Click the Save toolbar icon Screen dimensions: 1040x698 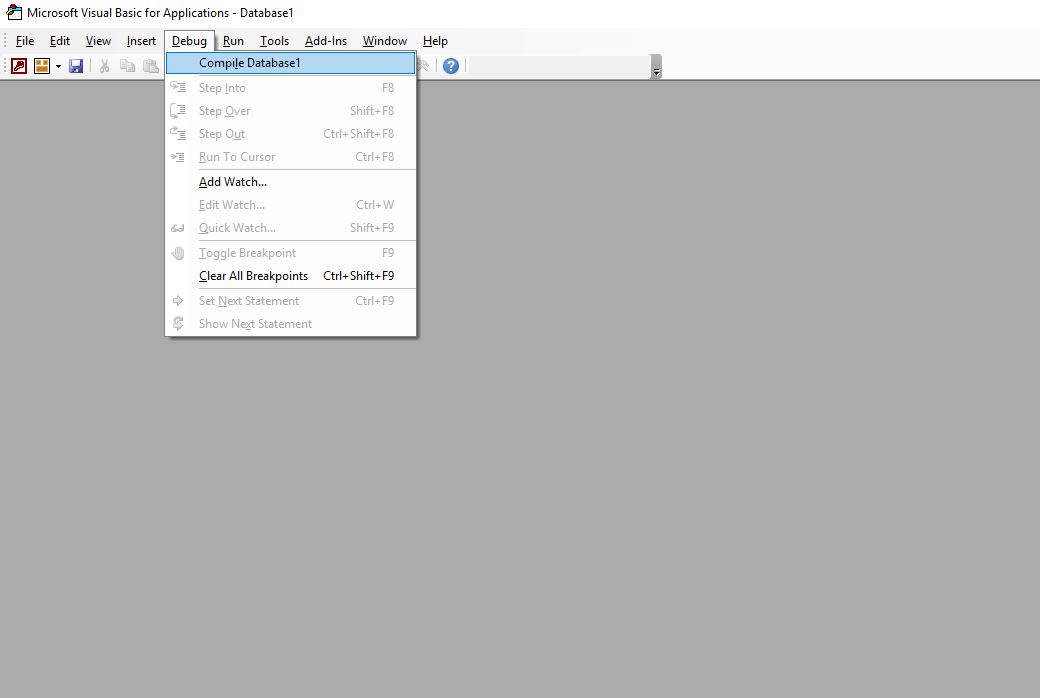(x=76, y=66)
